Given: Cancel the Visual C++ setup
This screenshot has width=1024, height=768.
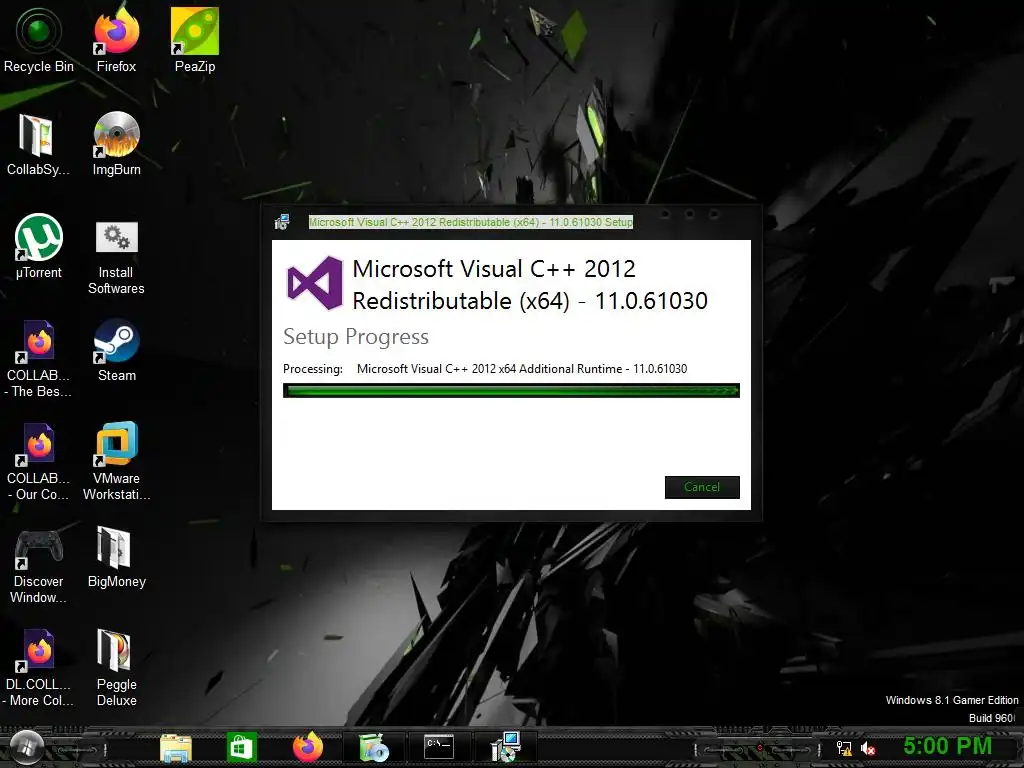Looking at the screenshot, I should (702, 487).
